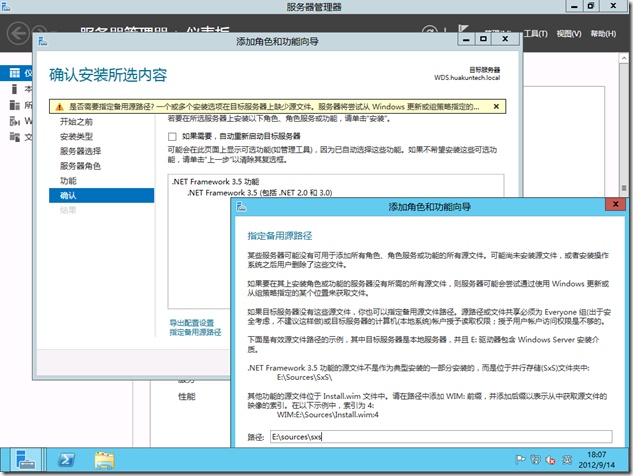This screenshot has height=476, width=633.
Task: Dismiss the yellow warning bar with its X
Action: coord(496,107)
